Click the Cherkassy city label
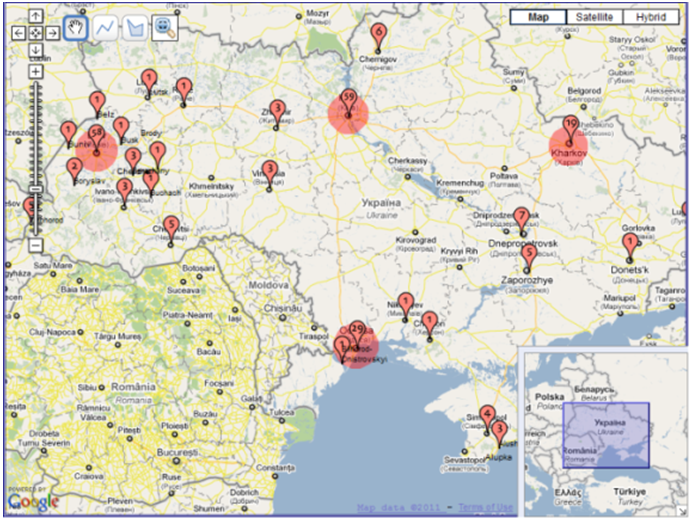Screen dimensions: 692x521 (x=407, y=161)
